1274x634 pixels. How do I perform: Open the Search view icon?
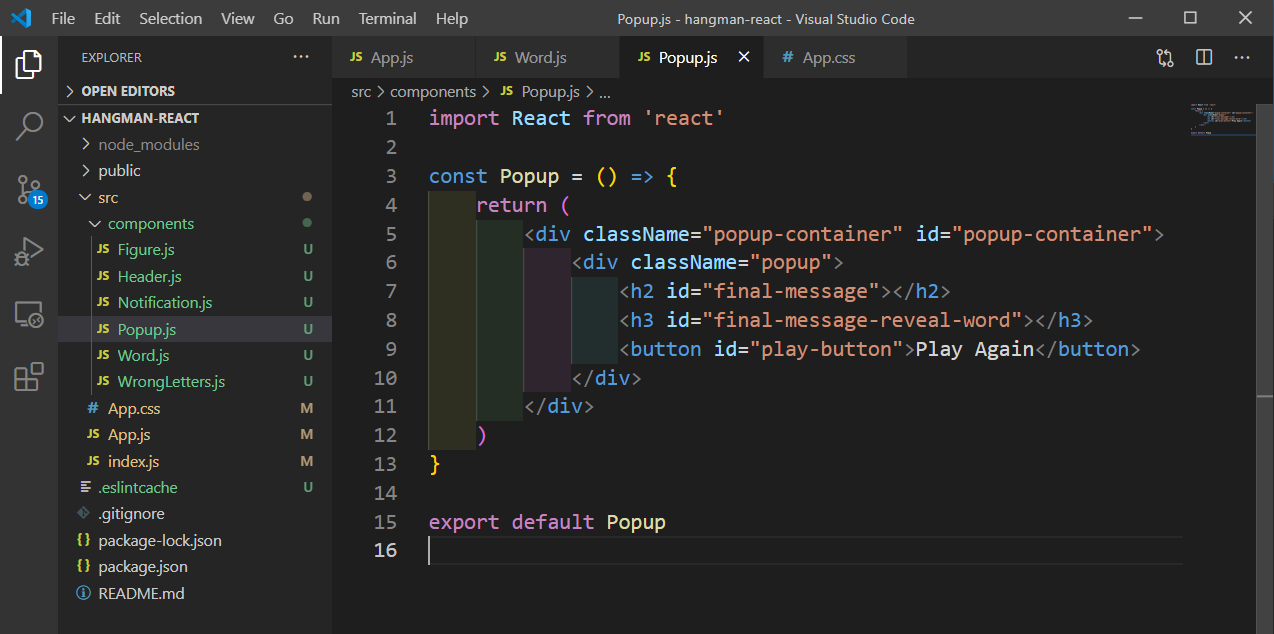[29, 126]
